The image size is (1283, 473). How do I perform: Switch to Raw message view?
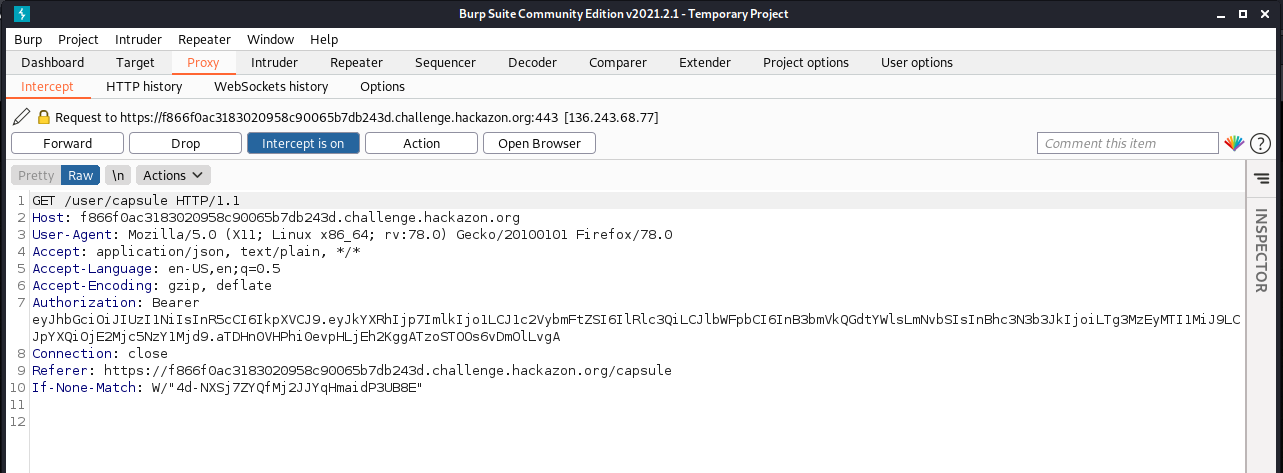point(81,175)
